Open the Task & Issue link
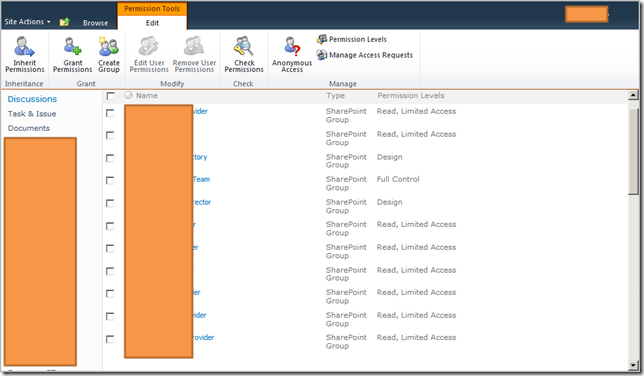Image resolution: width=644 pixels, height=376 pixels. click(x=32, y=114)
